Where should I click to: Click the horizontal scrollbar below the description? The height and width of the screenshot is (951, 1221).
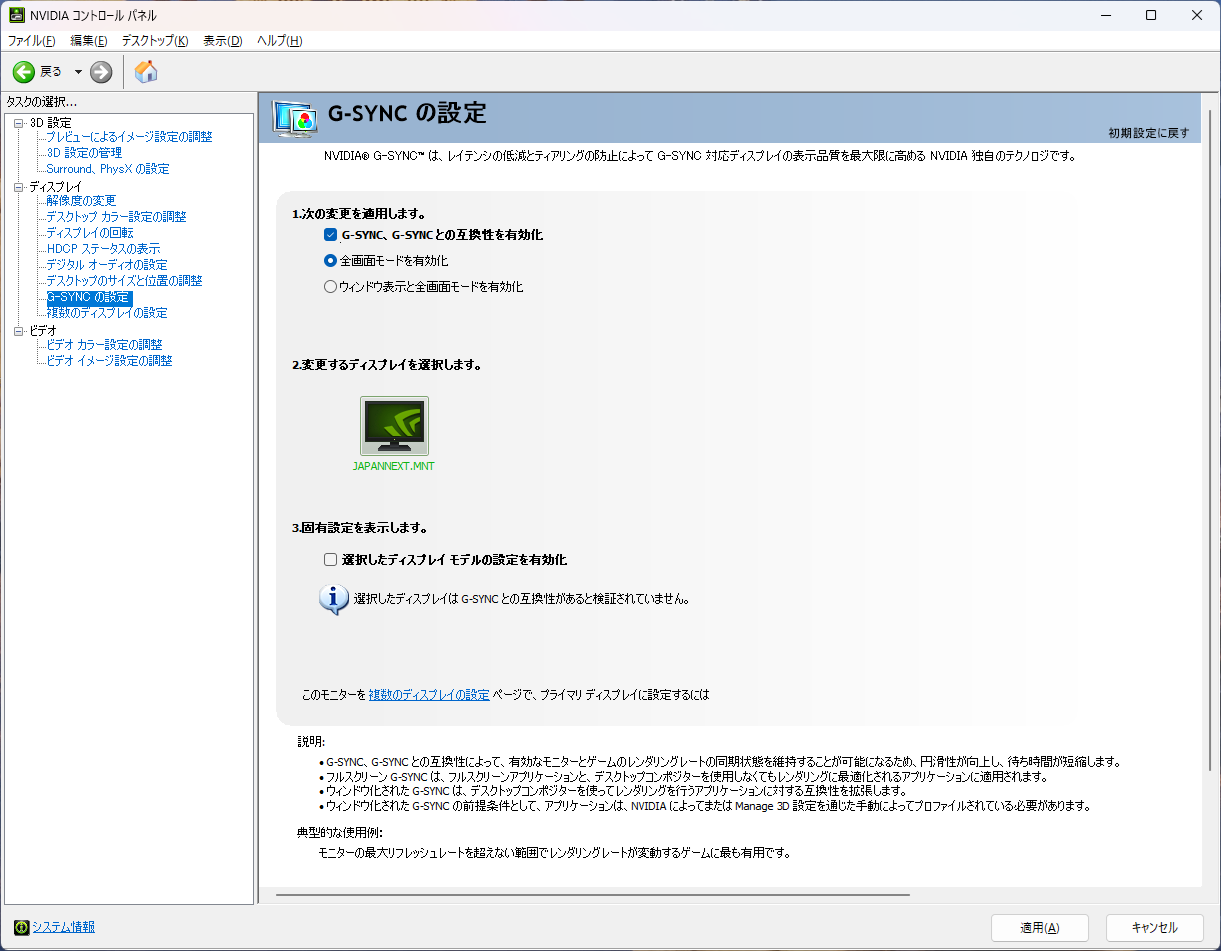(593, 895)
